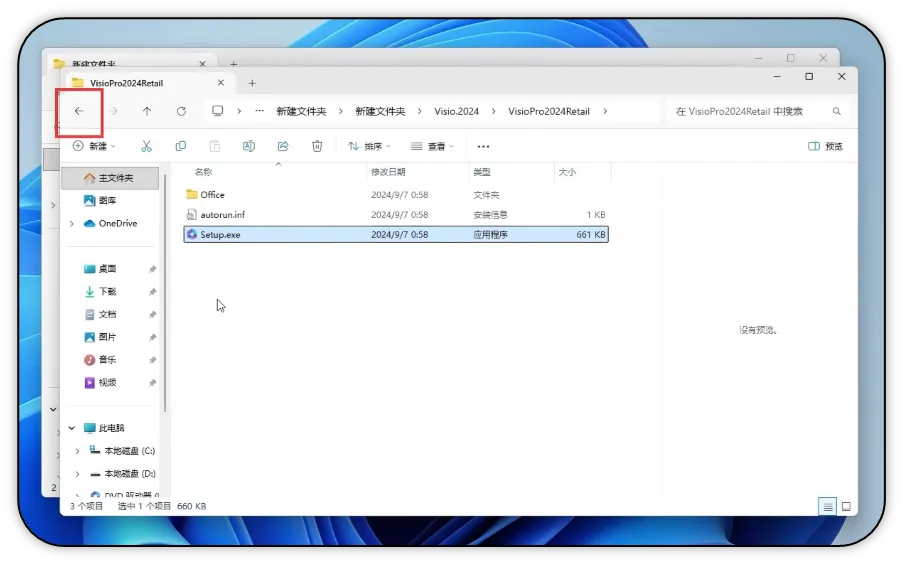Switch to details view in status bar
The height and width of the screenshot is (564, 903).
point(828,506)
